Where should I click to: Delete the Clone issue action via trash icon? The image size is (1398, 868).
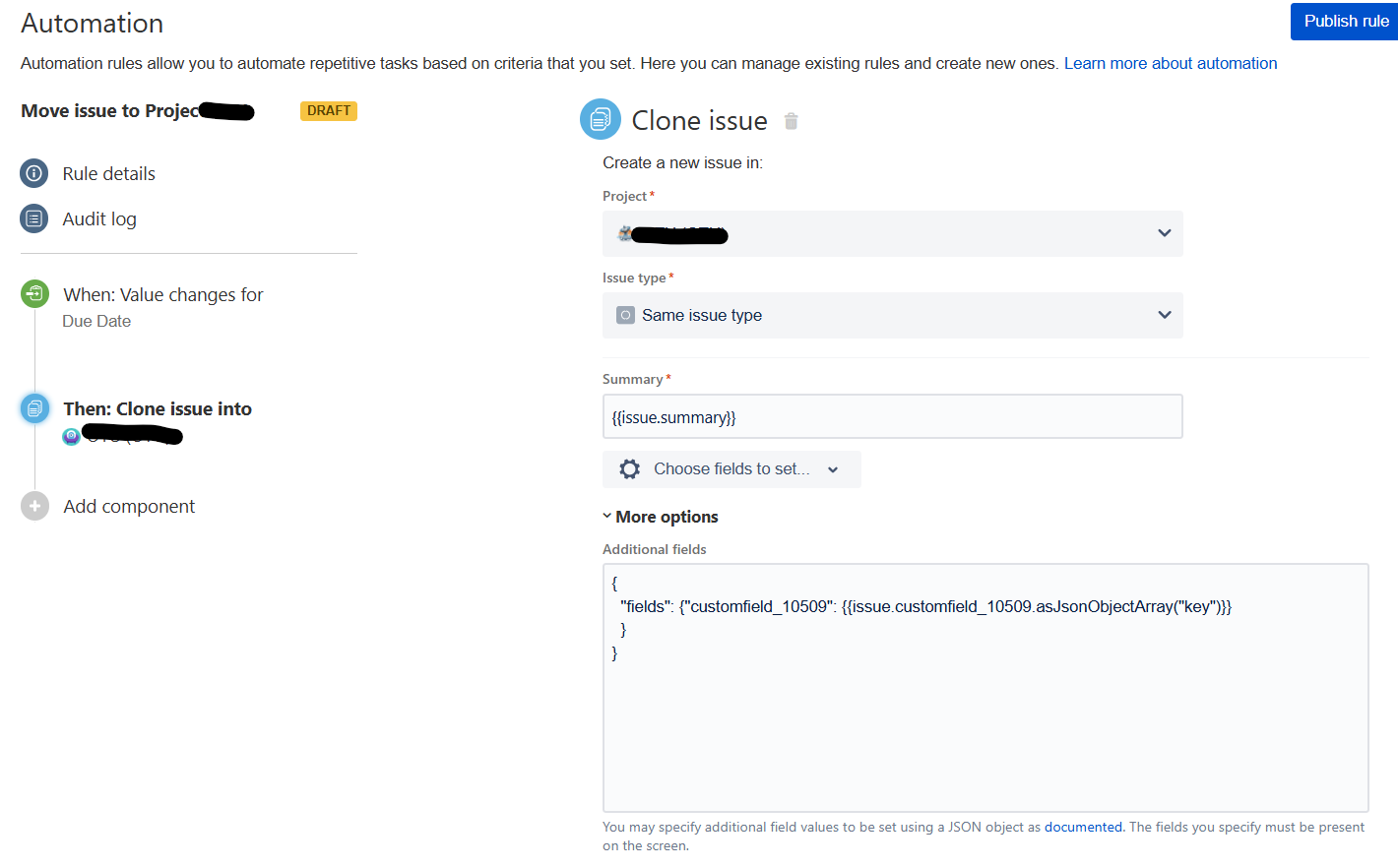coord(791,120)
